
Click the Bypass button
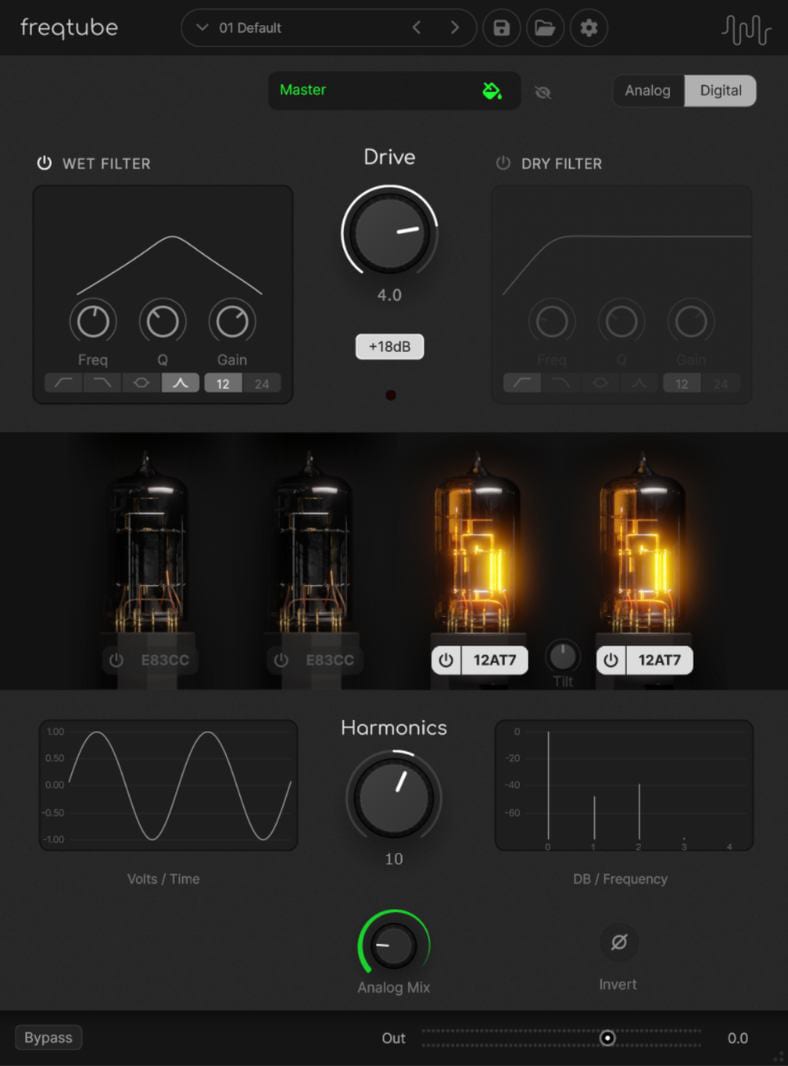tap(48, 1038)
